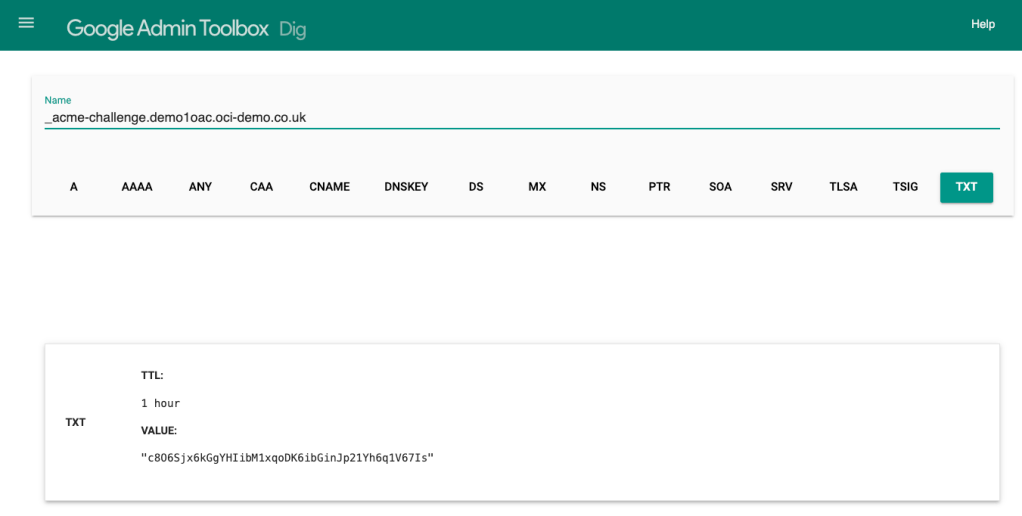Image resolution: width=1022 pixels, height=516 pixels.
Task: Select the ANY record type
Action: click(x=200, y=187)
